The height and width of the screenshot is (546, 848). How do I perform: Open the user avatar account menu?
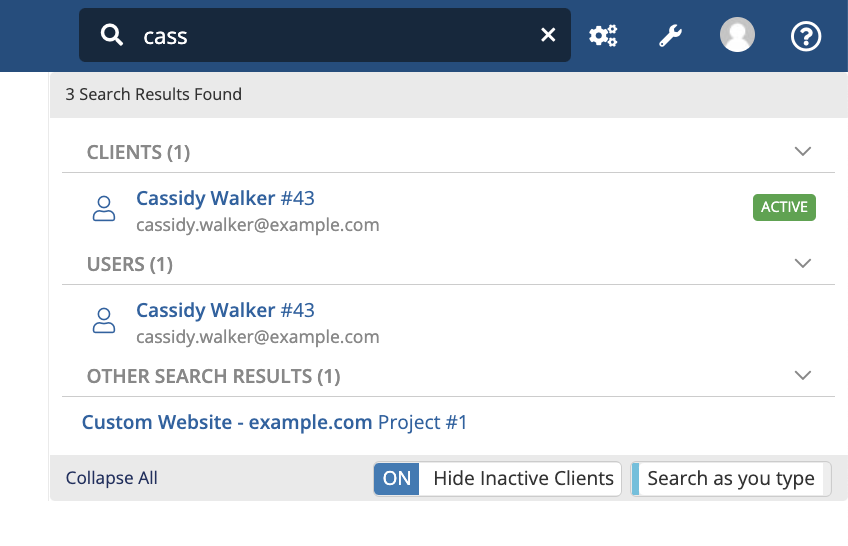tap(737, 35)
